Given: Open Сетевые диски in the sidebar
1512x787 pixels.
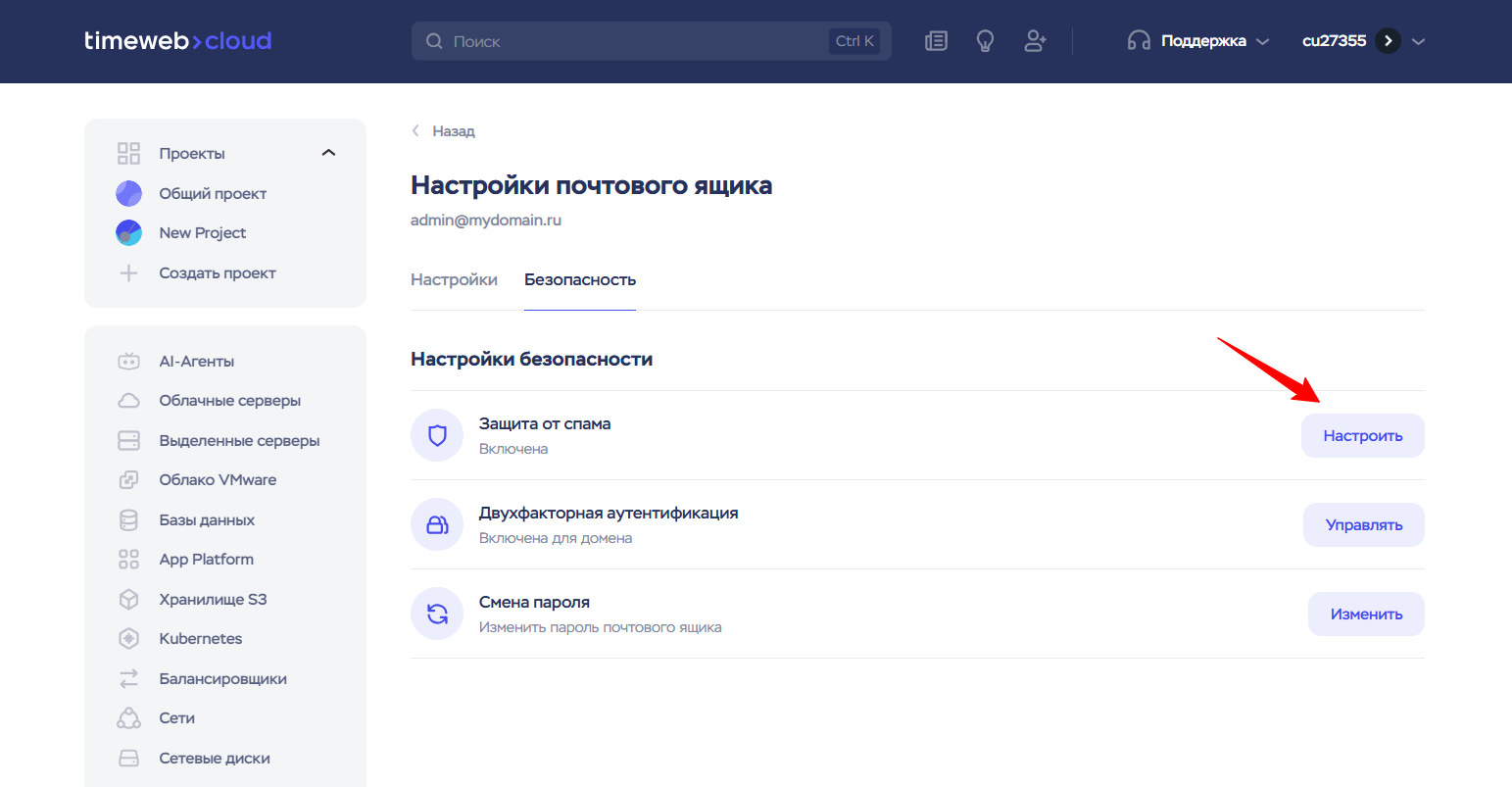Looking at the screenshot, I should 215,759.
